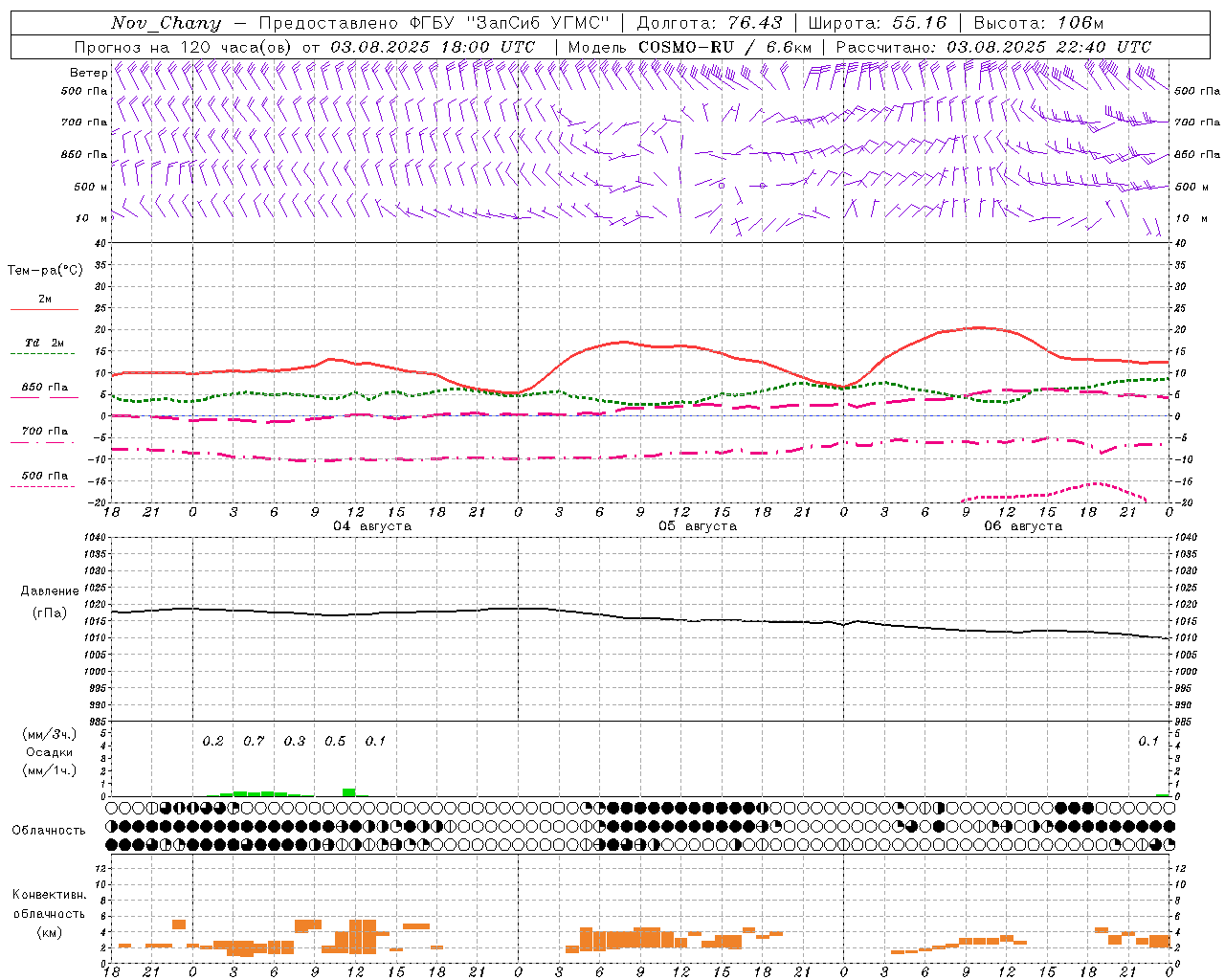Click the precipitation value 0.5

(335, 741)
